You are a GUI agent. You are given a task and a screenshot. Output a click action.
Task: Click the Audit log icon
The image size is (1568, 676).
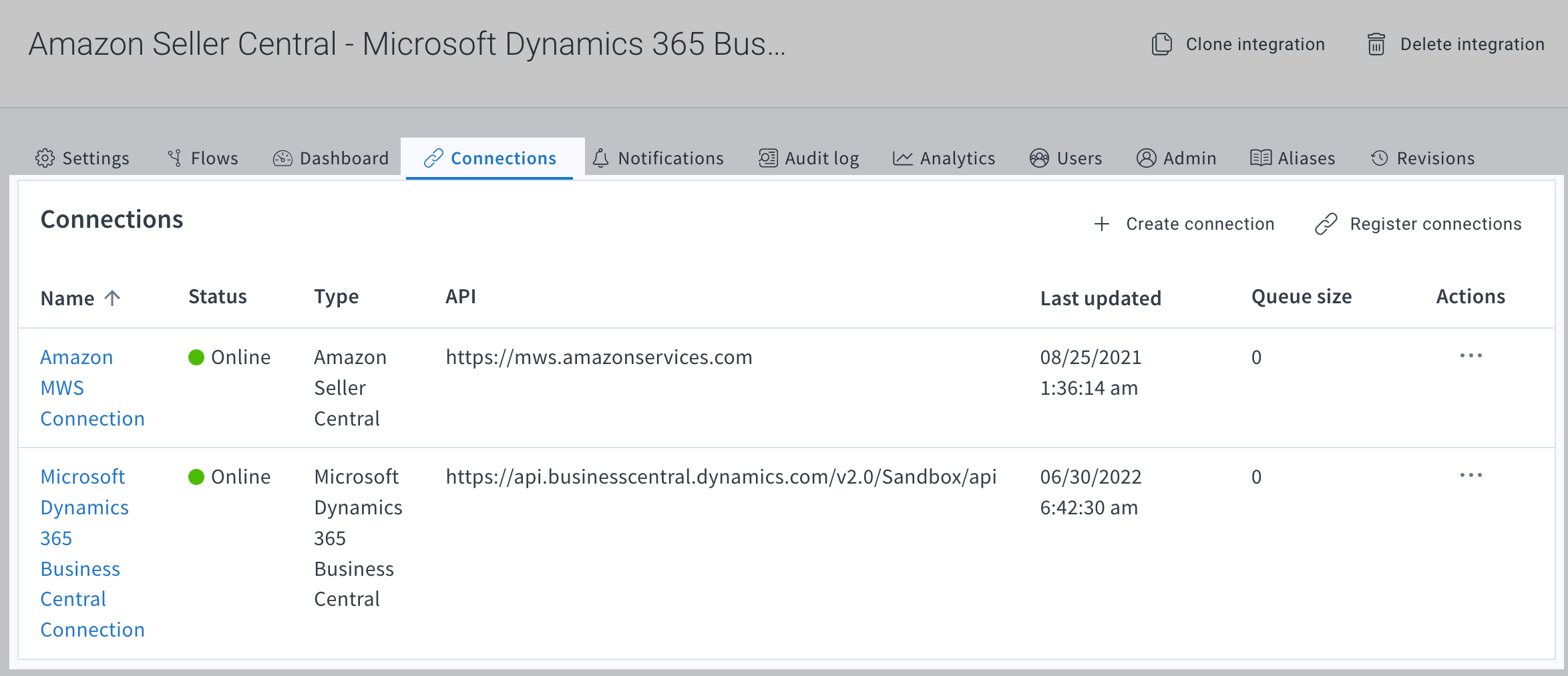pos(768,158)
